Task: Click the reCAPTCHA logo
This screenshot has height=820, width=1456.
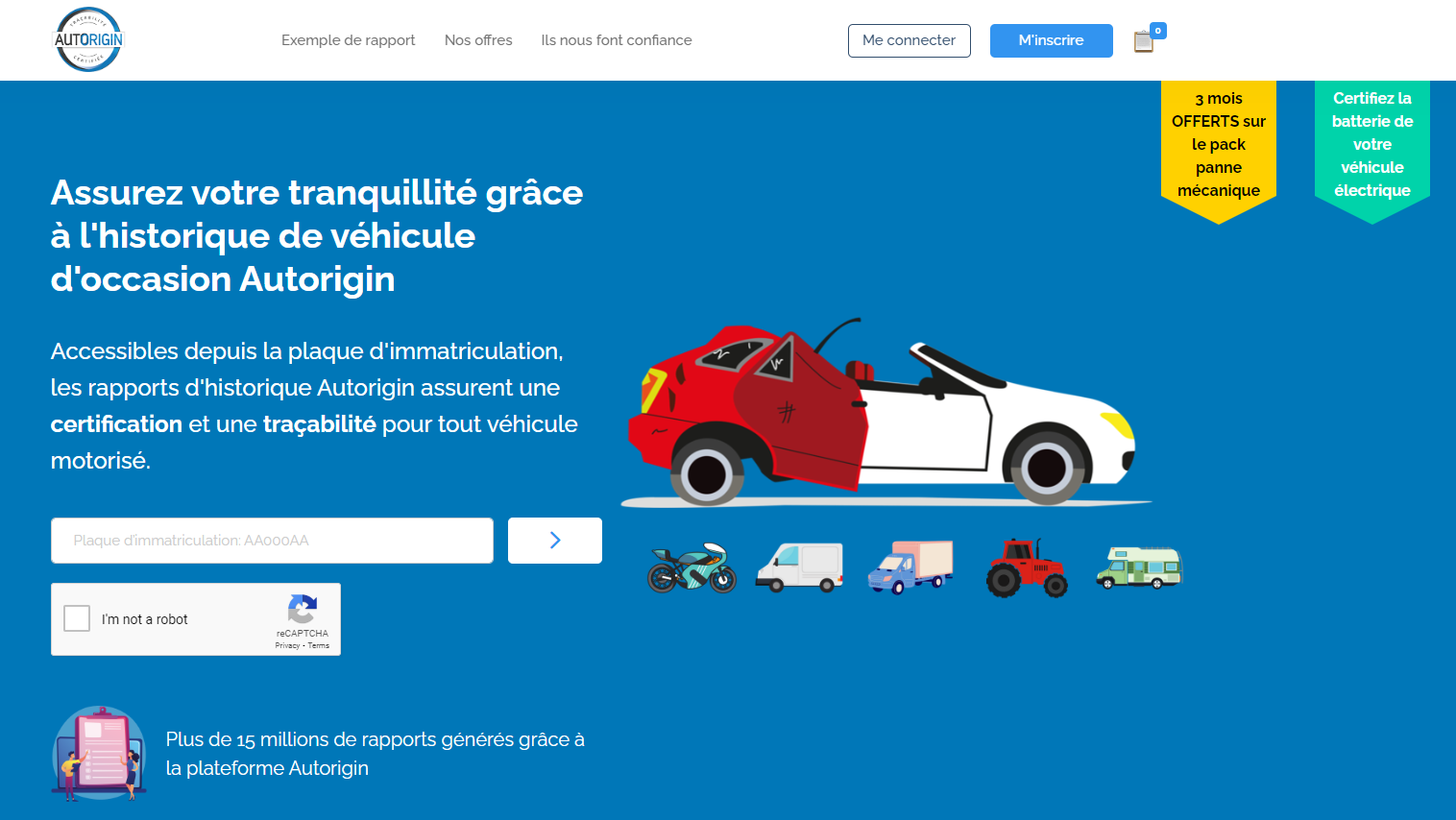Action: (303, 609)
